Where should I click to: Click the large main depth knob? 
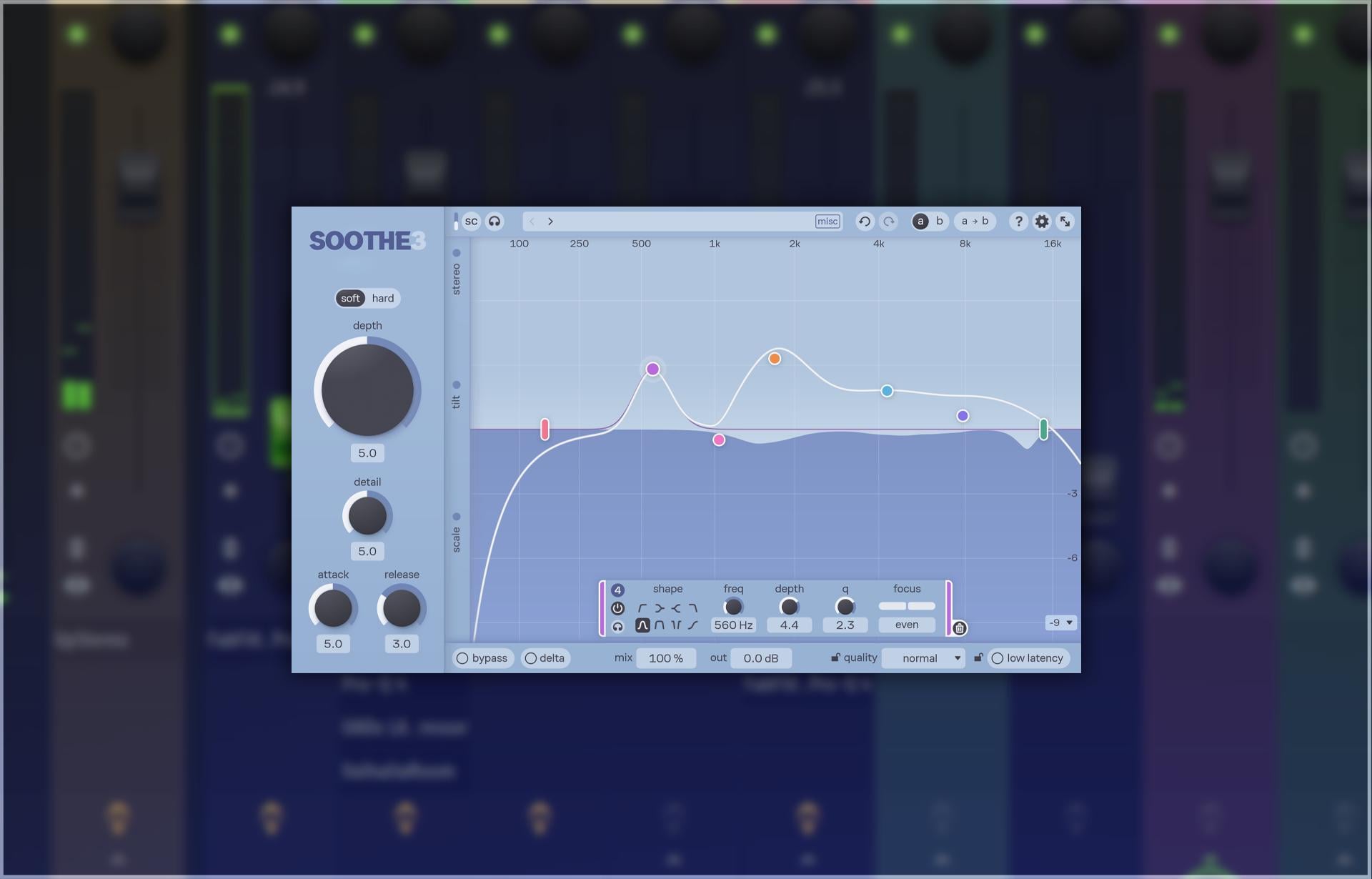pos(367,389)
